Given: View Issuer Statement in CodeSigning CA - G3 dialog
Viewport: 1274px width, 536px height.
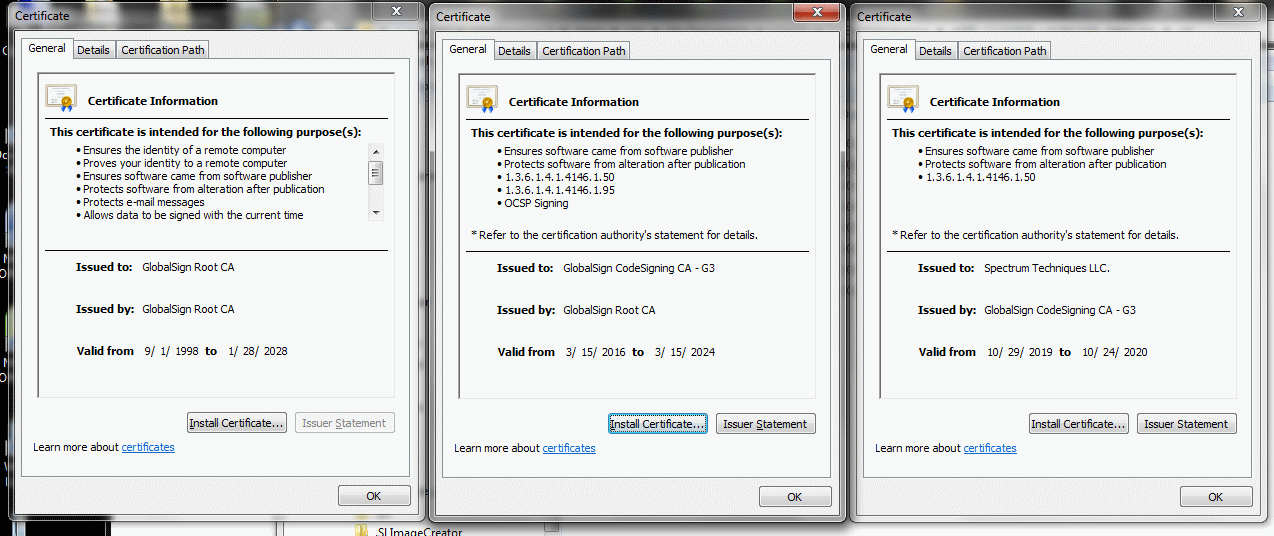Looking at the screenshot, I should click(x=766, y=424).
